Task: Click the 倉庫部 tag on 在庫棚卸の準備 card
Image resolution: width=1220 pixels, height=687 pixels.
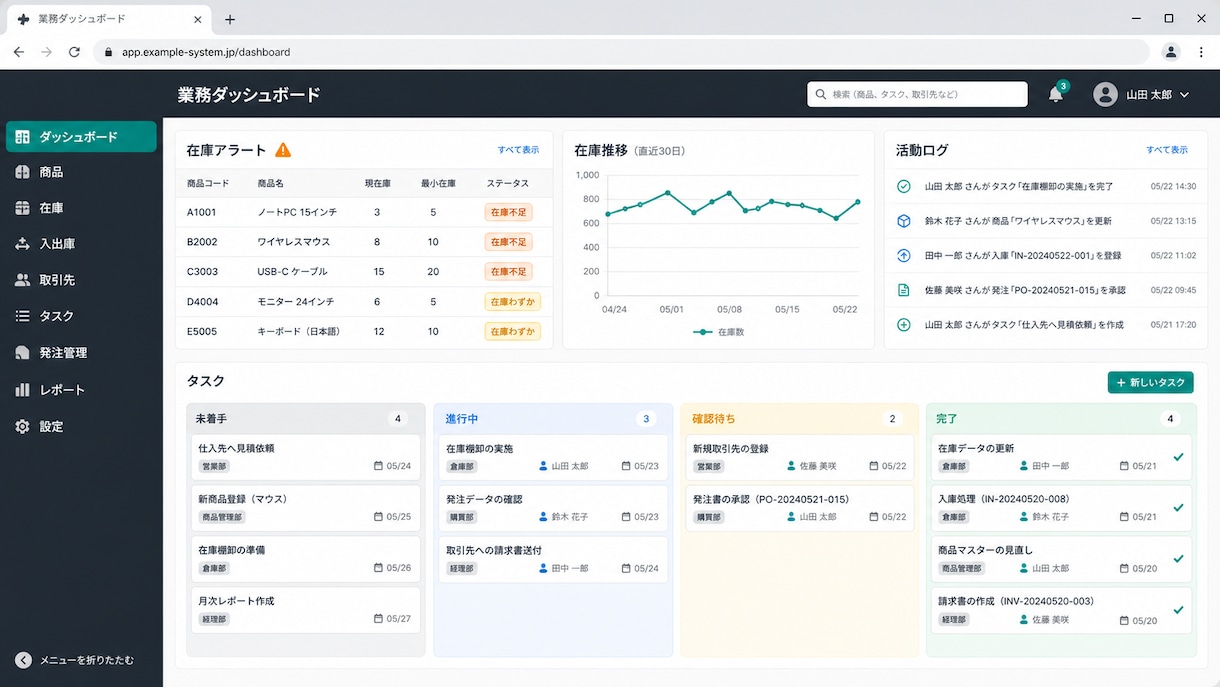Action: click(x=214, y=568)
